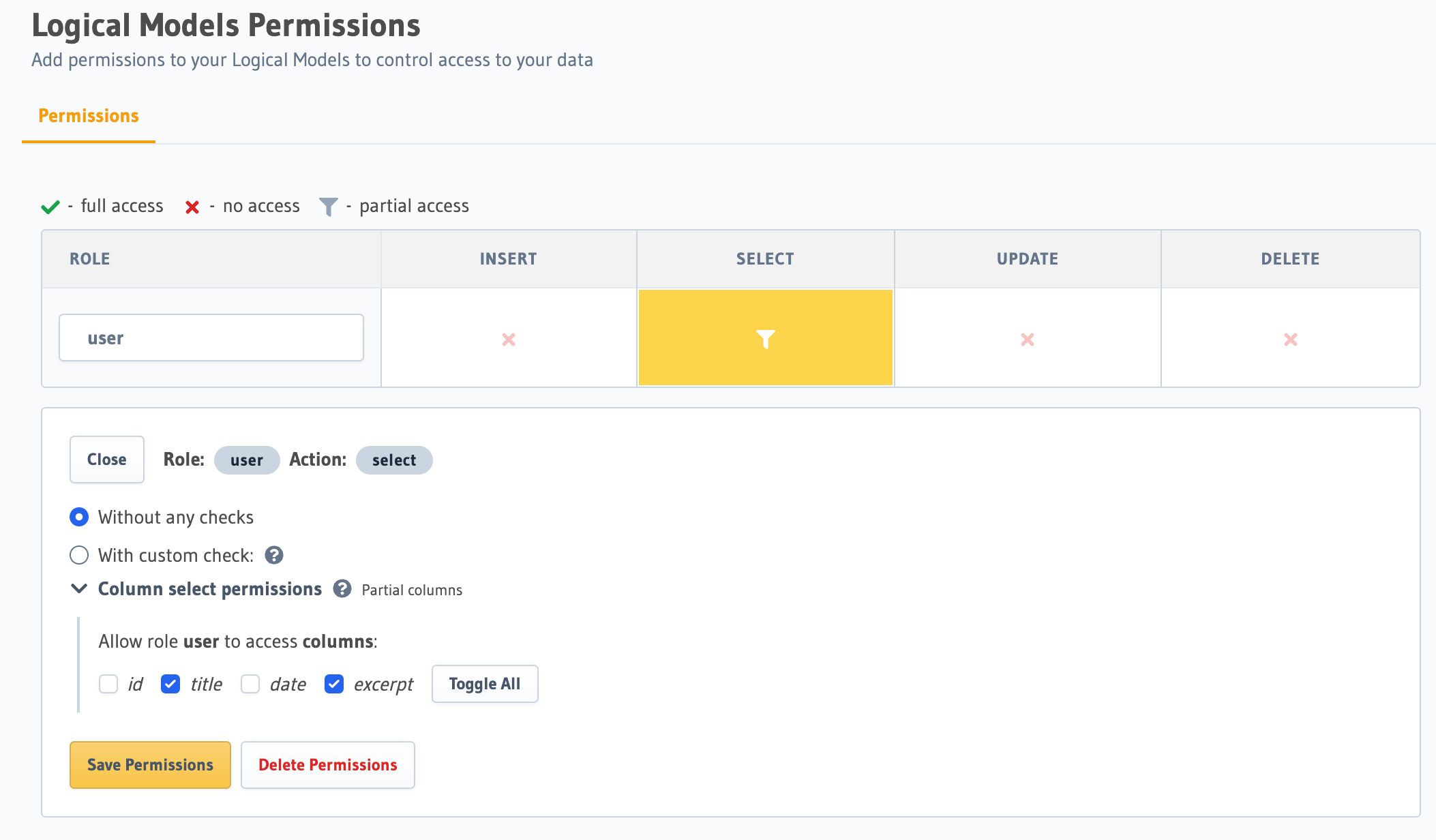Image resolution: width=1436 pixels, height=840 pixels.
Task: Enable the date column checkbox
Action: [250, 684]
